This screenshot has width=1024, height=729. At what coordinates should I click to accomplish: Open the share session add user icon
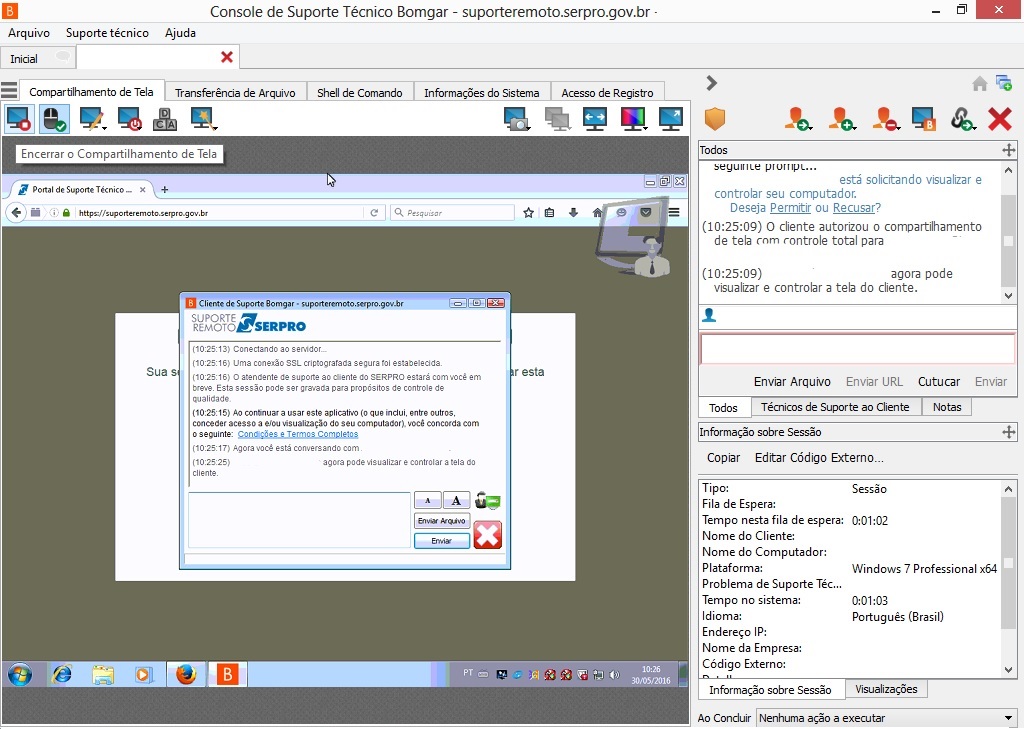coord(841,119)
